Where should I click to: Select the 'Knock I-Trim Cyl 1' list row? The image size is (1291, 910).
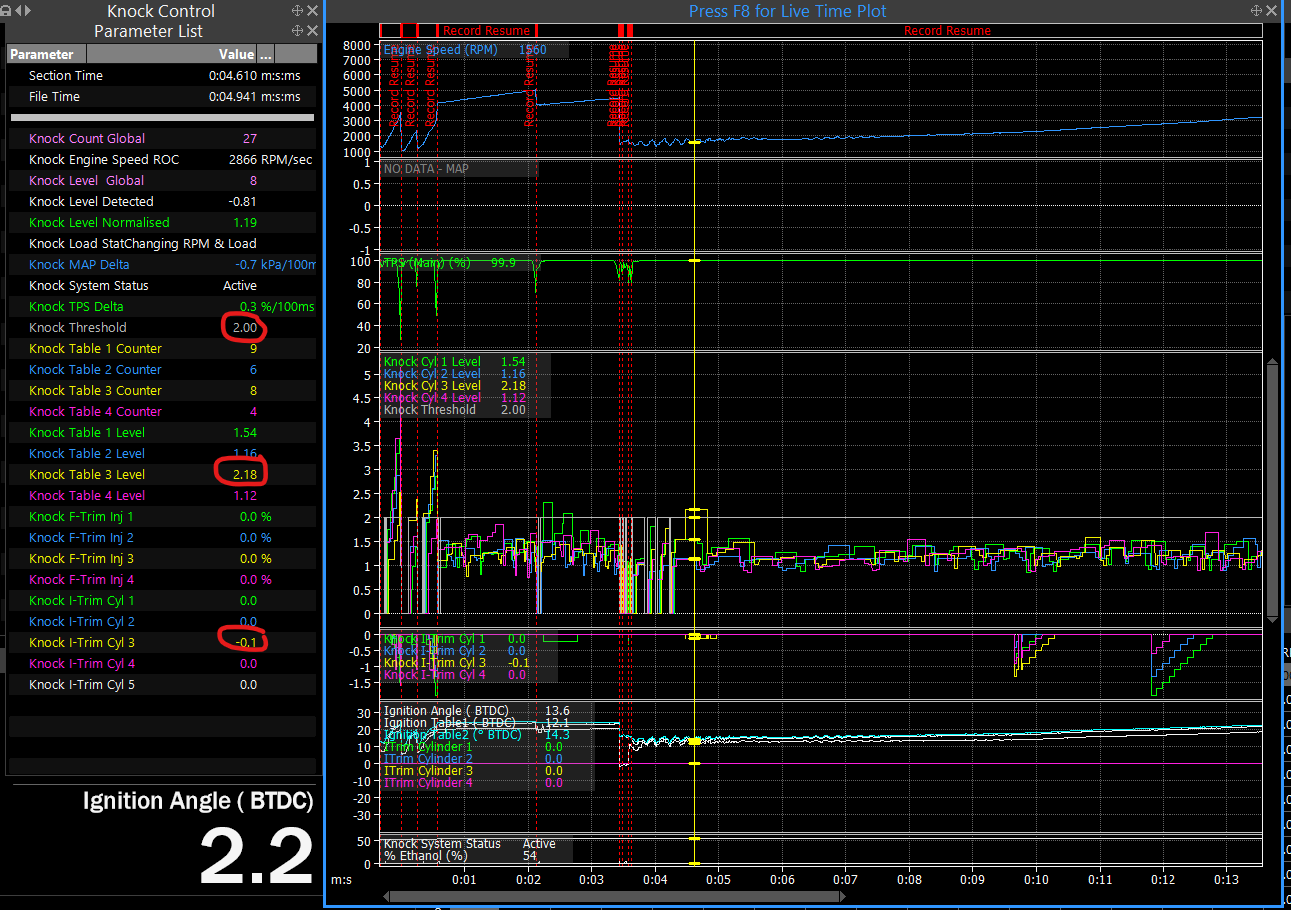(162, 601)
